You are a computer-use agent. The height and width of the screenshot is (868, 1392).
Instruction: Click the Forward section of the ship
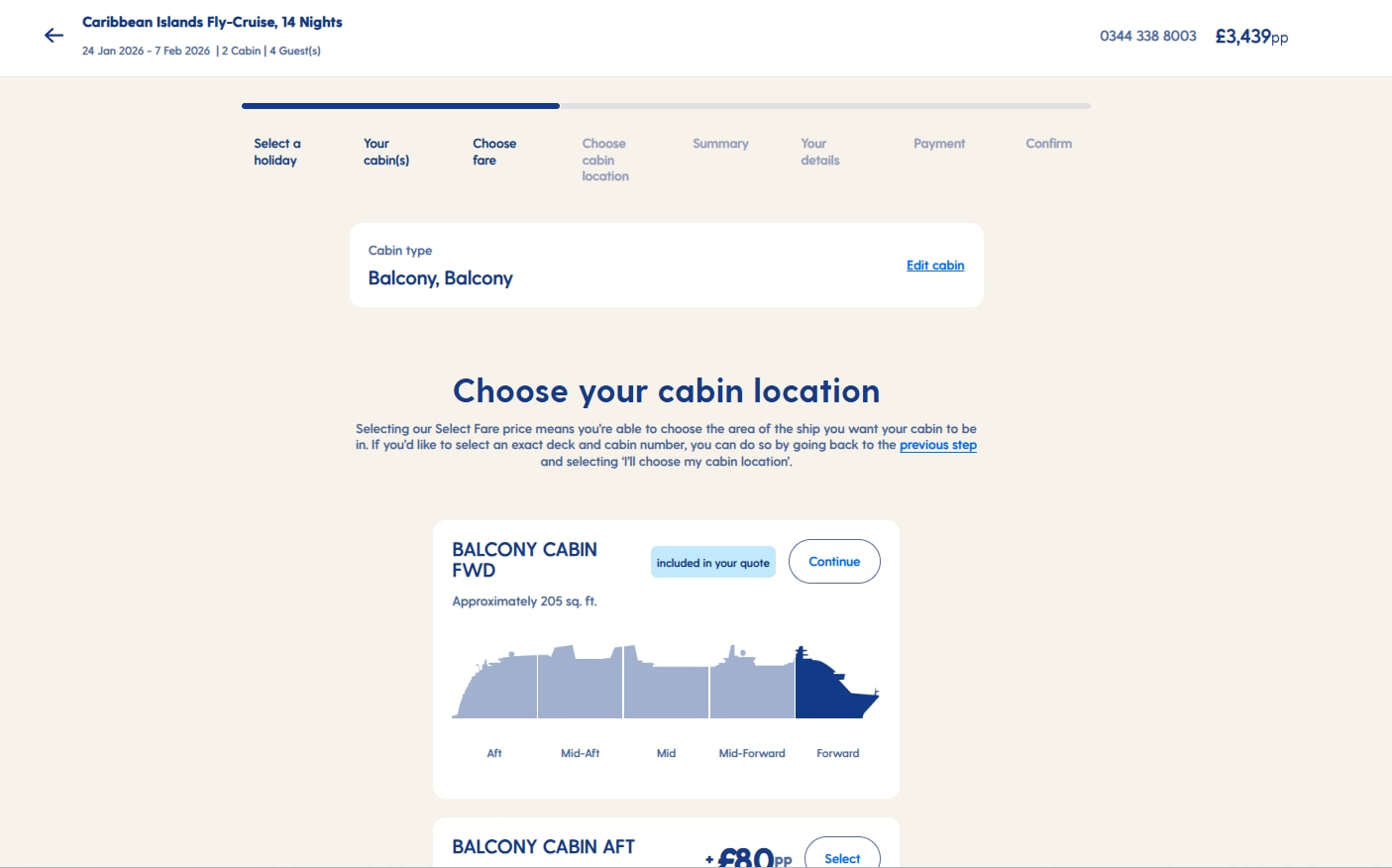(837, 683)
